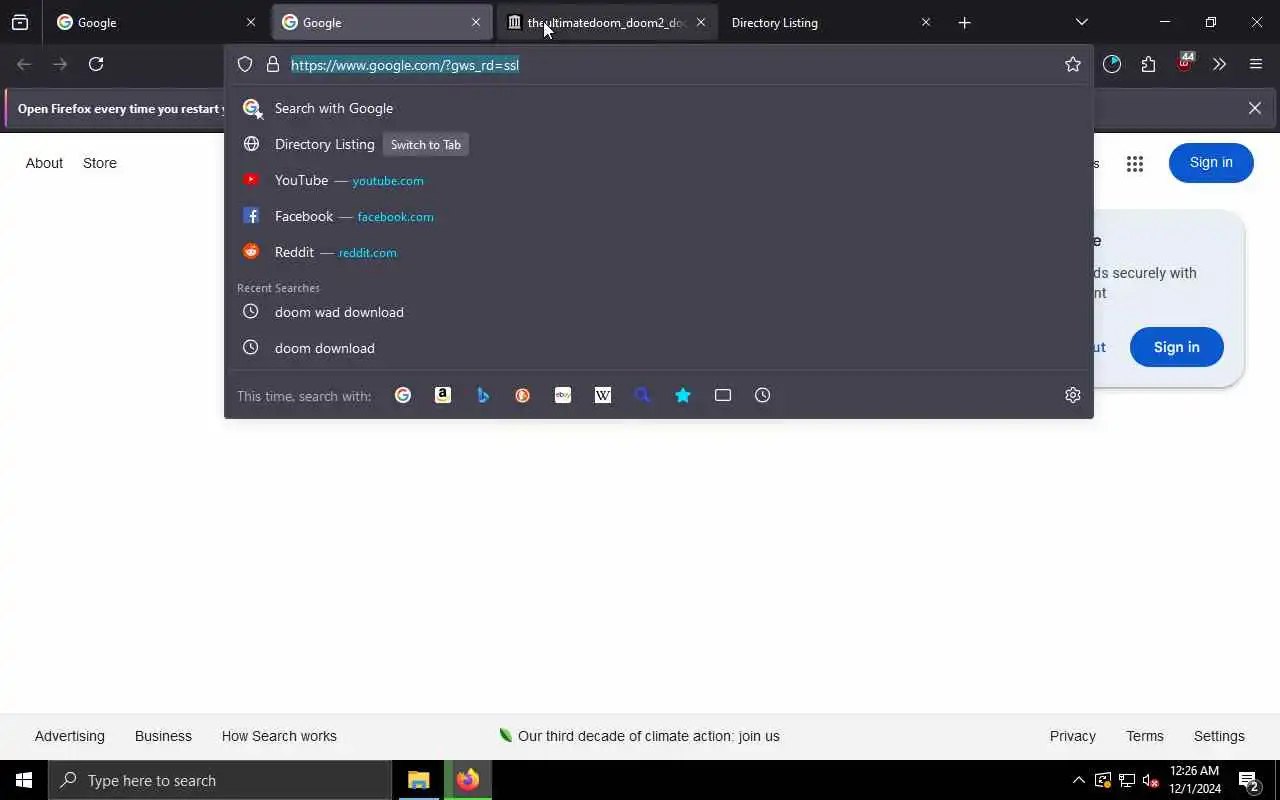Image resolution: width=1280 pixels, height=800 pixels.
Task: Select recent search doom download
Action: click(658, 348)
